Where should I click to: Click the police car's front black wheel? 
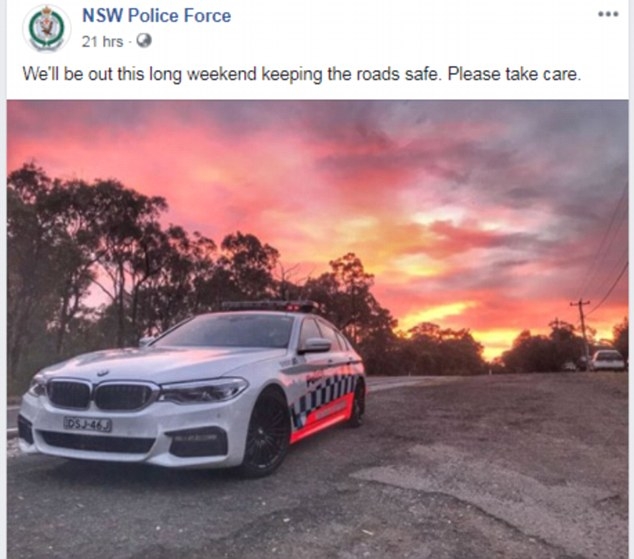click(266, 433)
